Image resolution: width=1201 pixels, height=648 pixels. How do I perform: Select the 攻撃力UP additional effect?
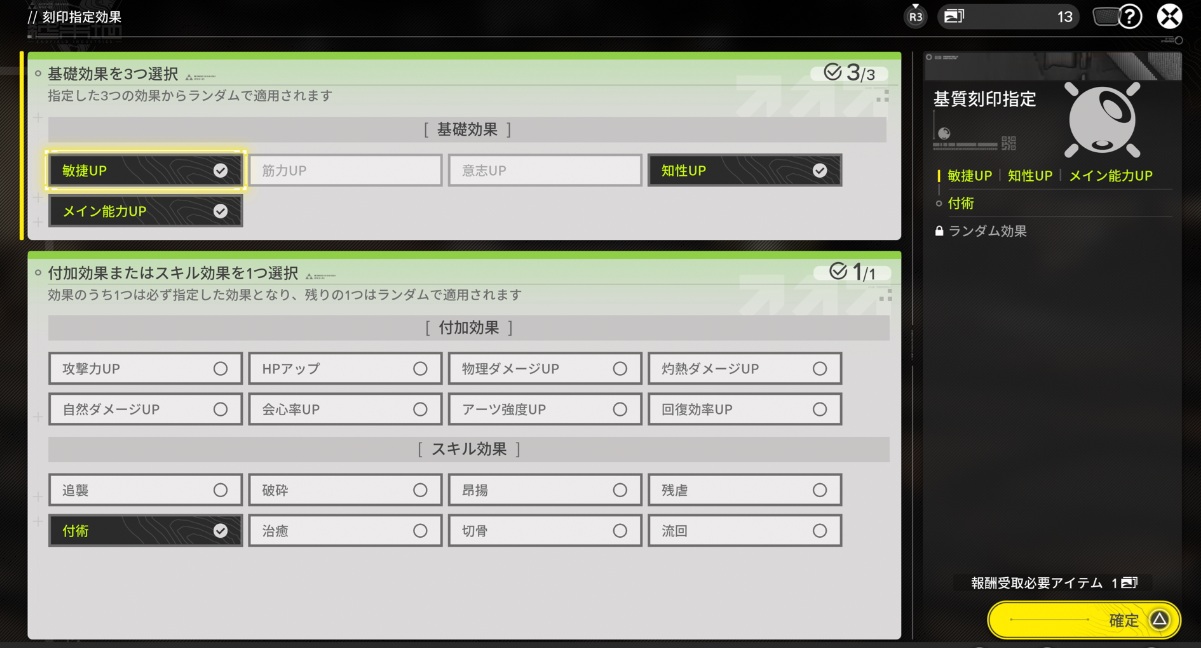click(x=145, y=369)
